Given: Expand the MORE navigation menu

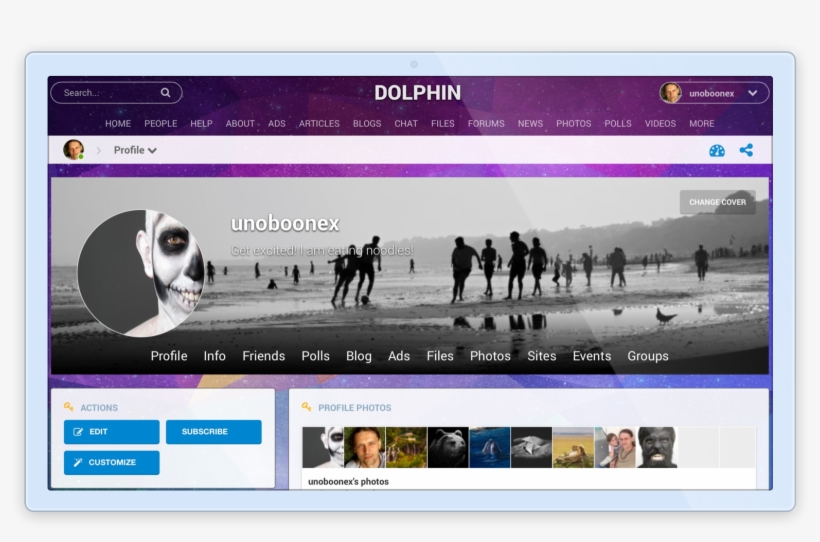Looking at the screenshot, I should pos(701,123).
